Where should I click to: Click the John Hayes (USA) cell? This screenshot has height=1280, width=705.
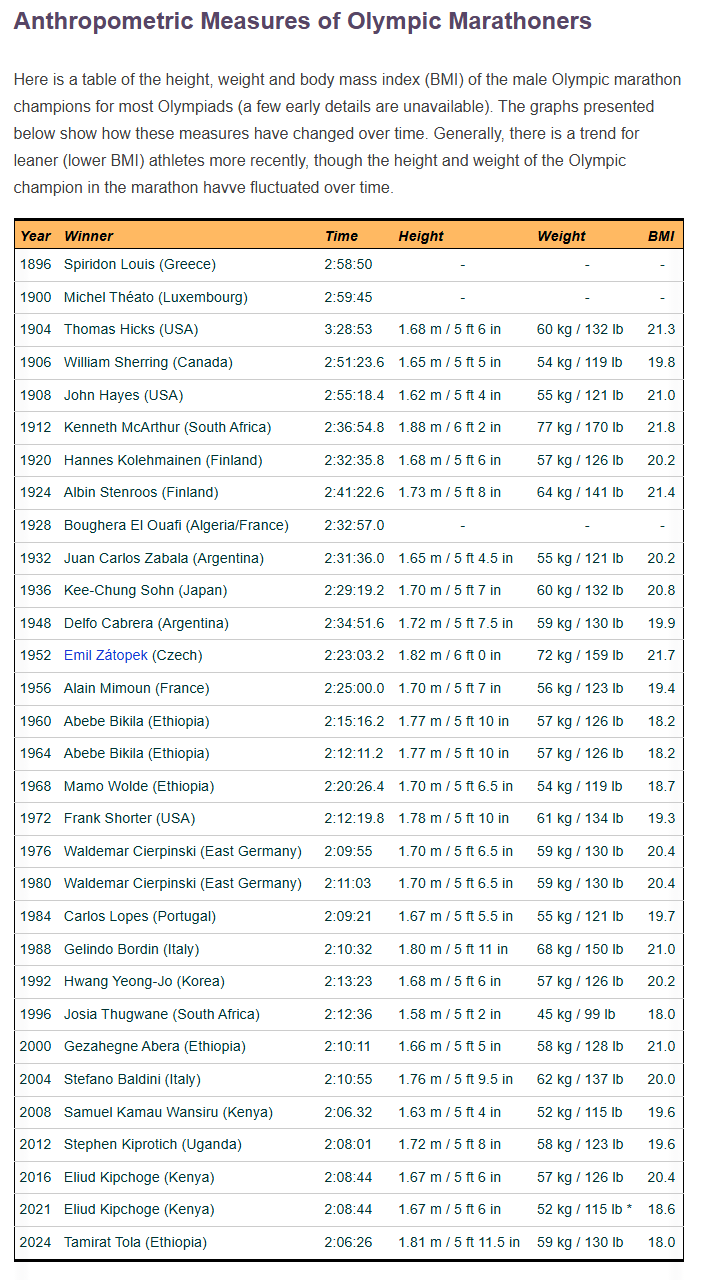(124, 395)
